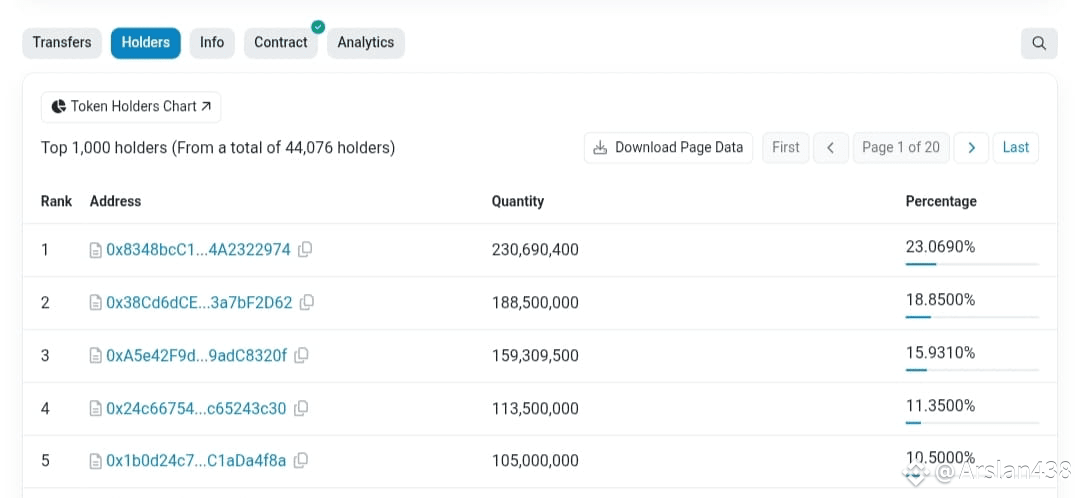Download Page Data
1080x498 pixels.
point(669,147)
